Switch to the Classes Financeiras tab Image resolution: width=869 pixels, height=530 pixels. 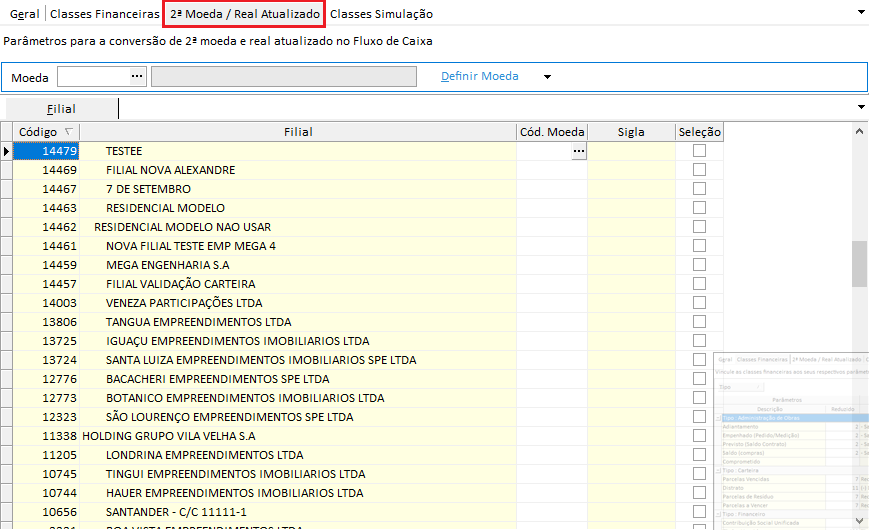(x=104, y=14)
